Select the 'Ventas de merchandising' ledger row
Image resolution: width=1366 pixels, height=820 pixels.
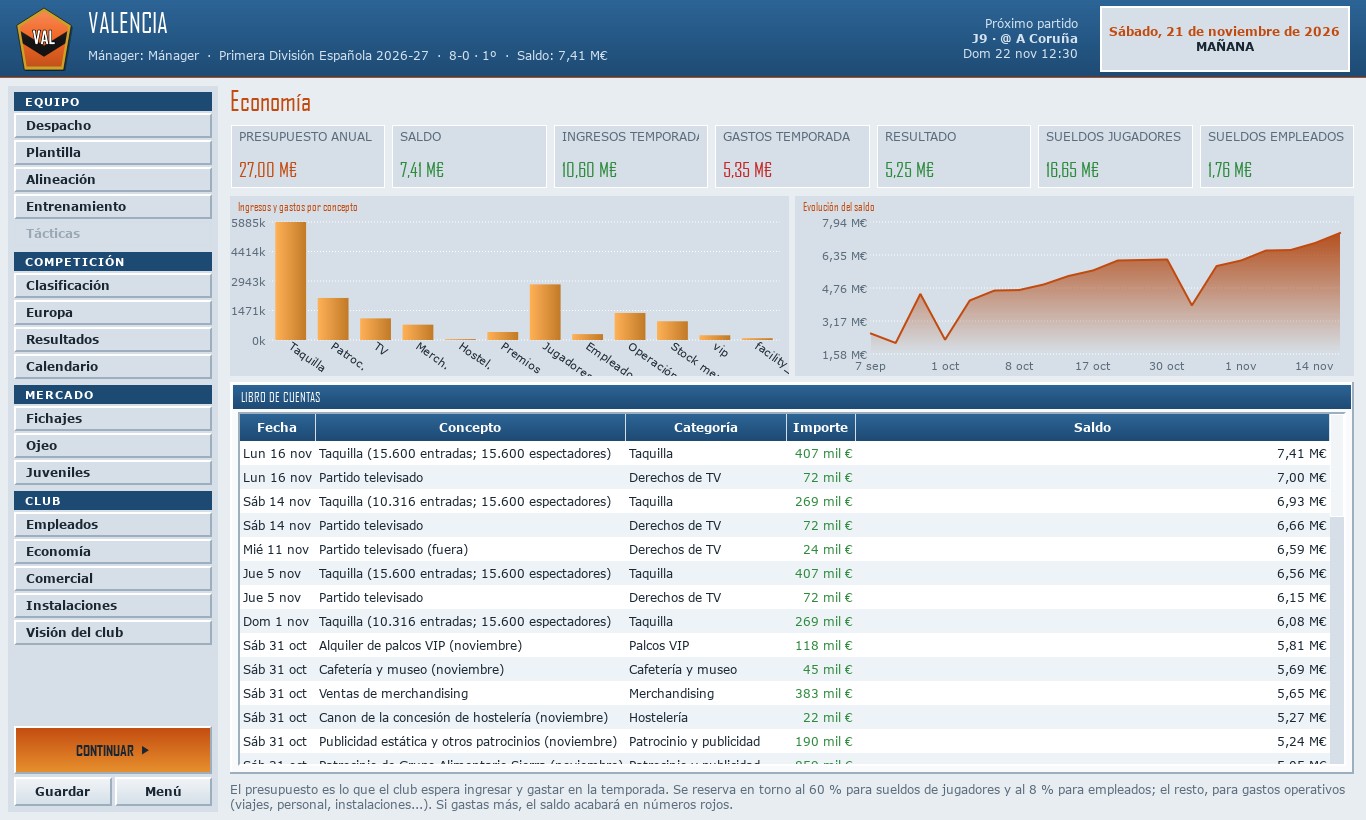point(785,694)
